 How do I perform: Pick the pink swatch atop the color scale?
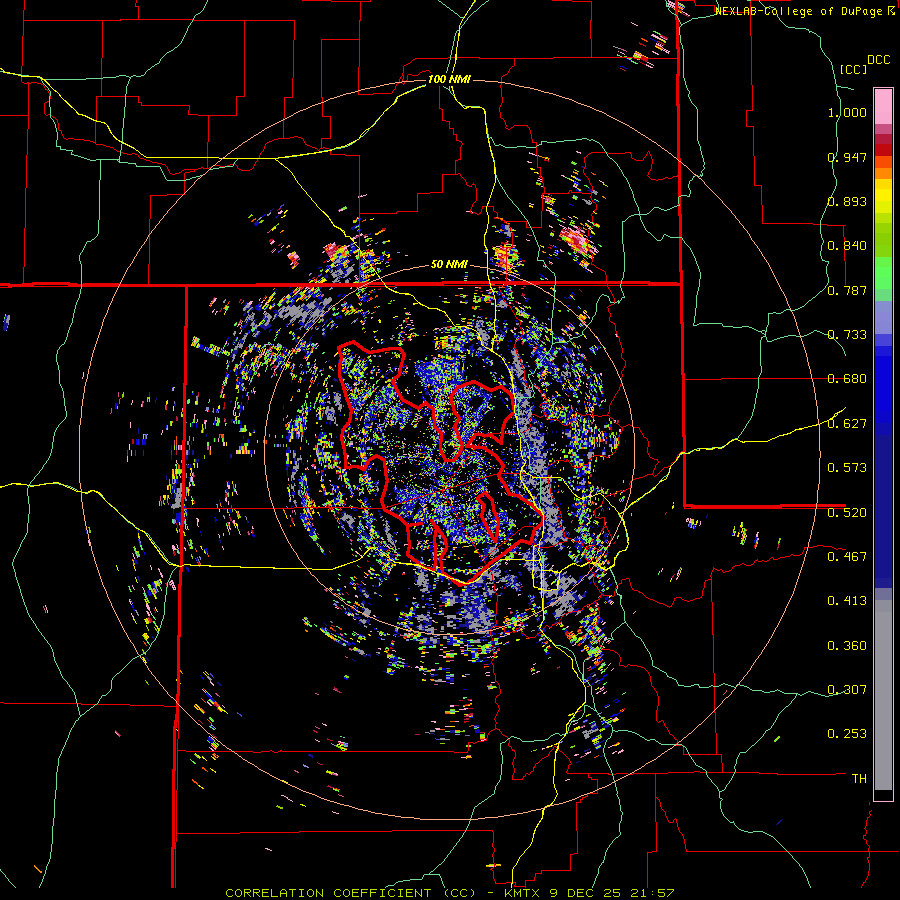[883, 106]
